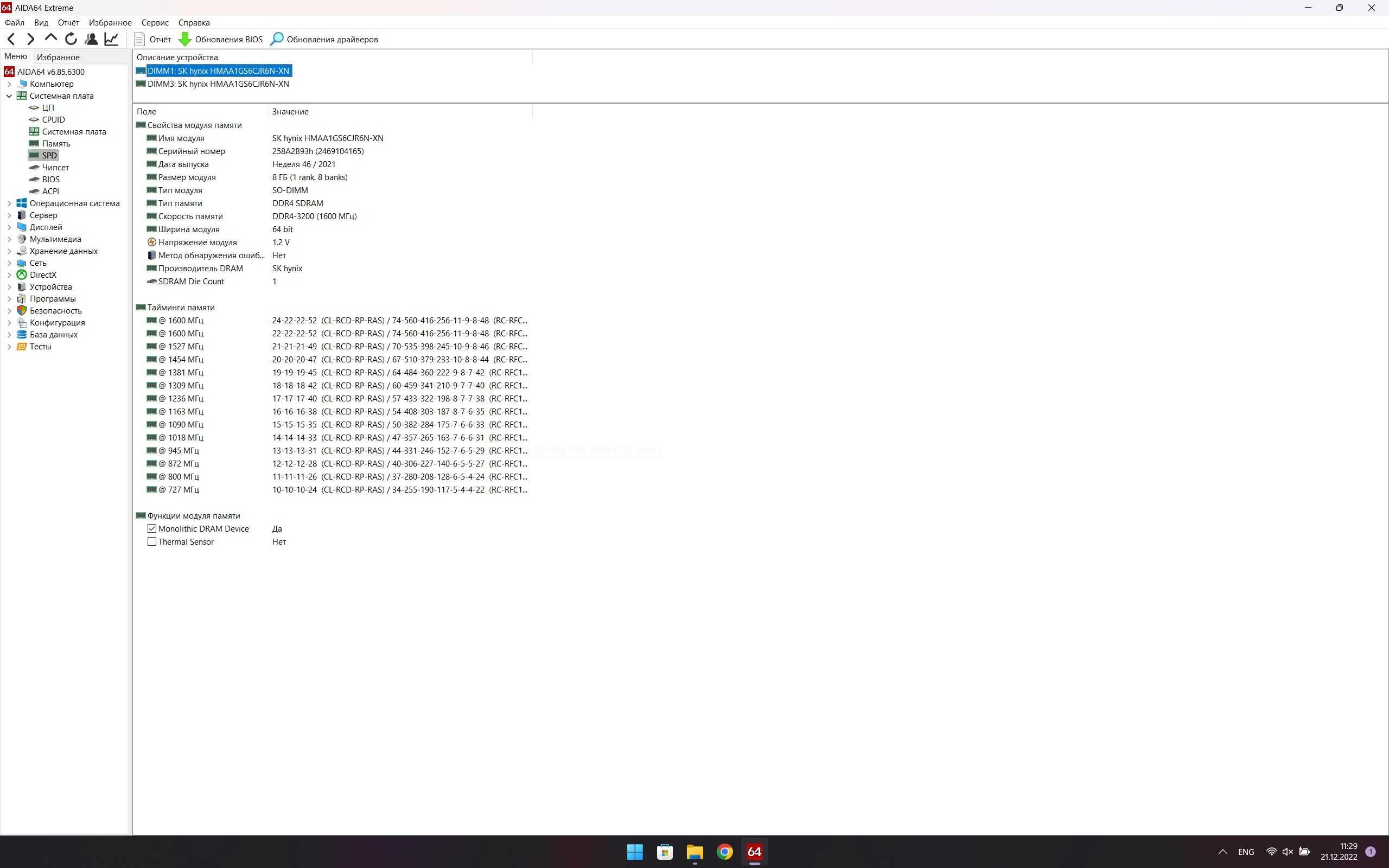
Task: Toggle the Thermal Sensor checkbox
Action: [151, 542]
